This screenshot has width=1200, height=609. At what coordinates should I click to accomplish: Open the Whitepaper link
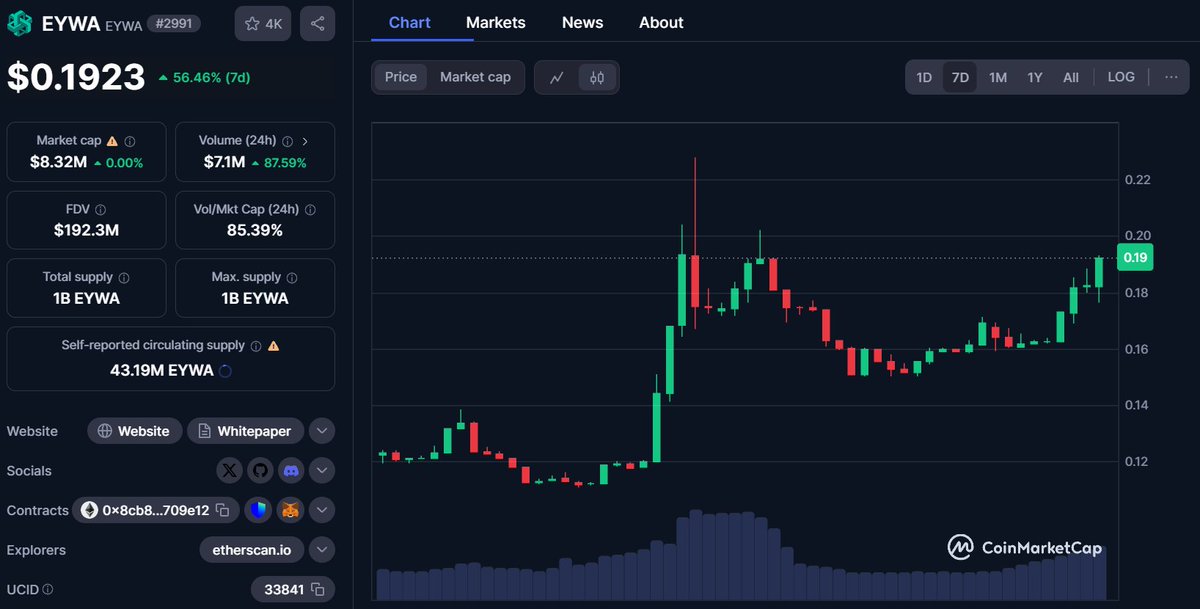[245, 431]
